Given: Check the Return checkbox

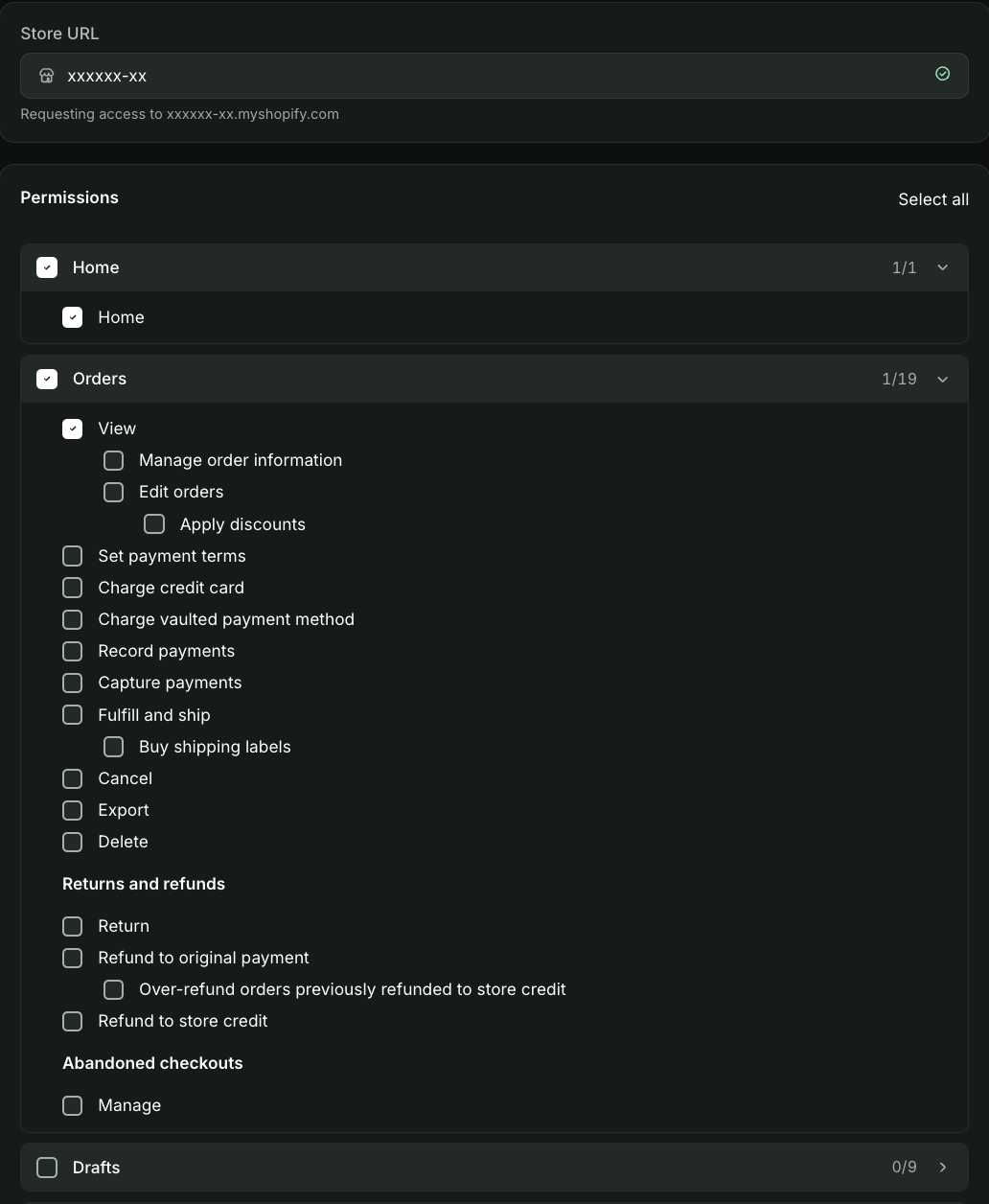Looking at the screenshot, I should pyautogui.click(x=73, y=926).
